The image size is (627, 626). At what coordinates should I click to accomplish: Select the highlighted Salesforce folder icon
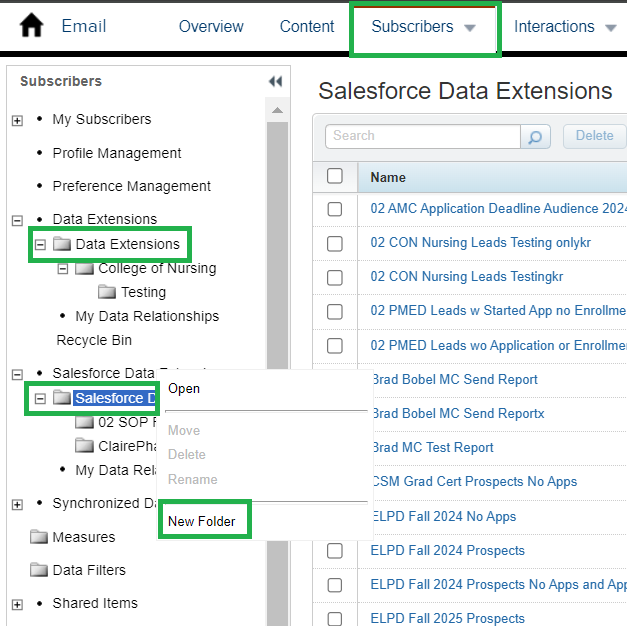click(x=62, y=398)
